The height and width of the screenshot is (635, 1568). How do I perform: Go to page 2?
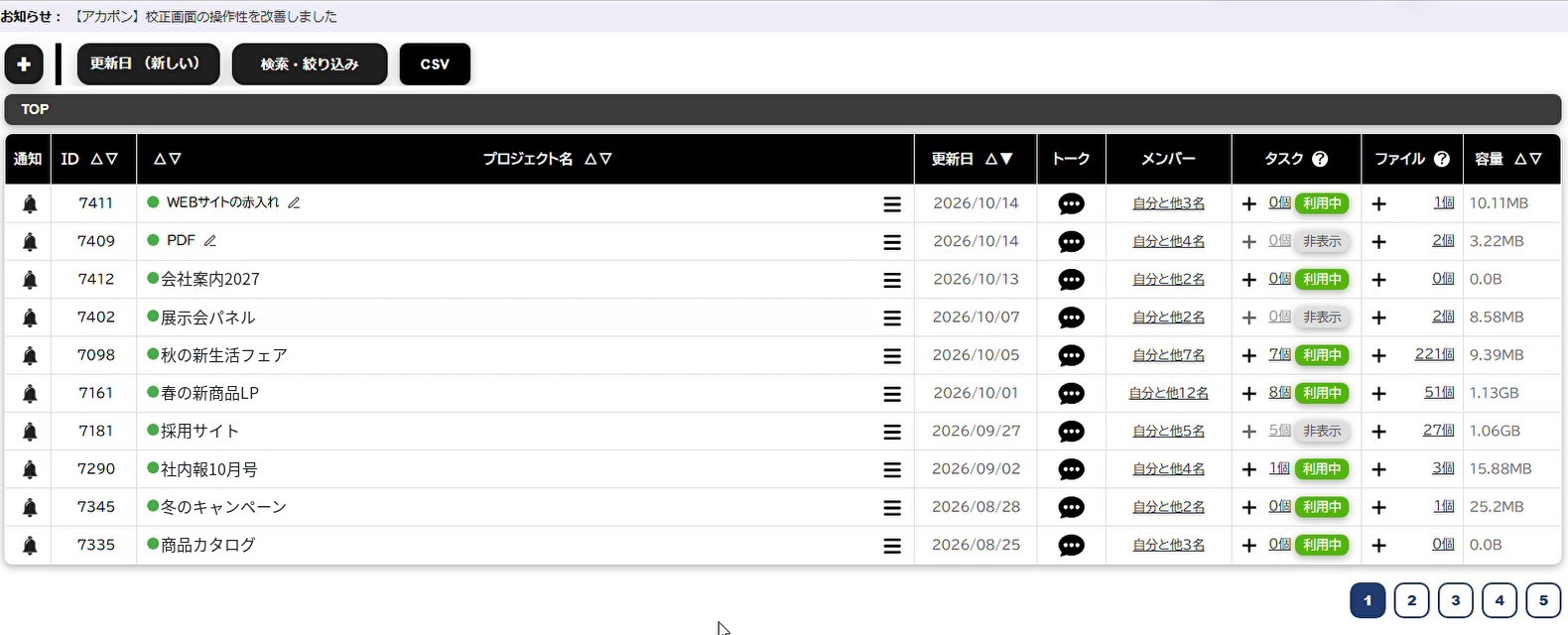coord(1411,600)
